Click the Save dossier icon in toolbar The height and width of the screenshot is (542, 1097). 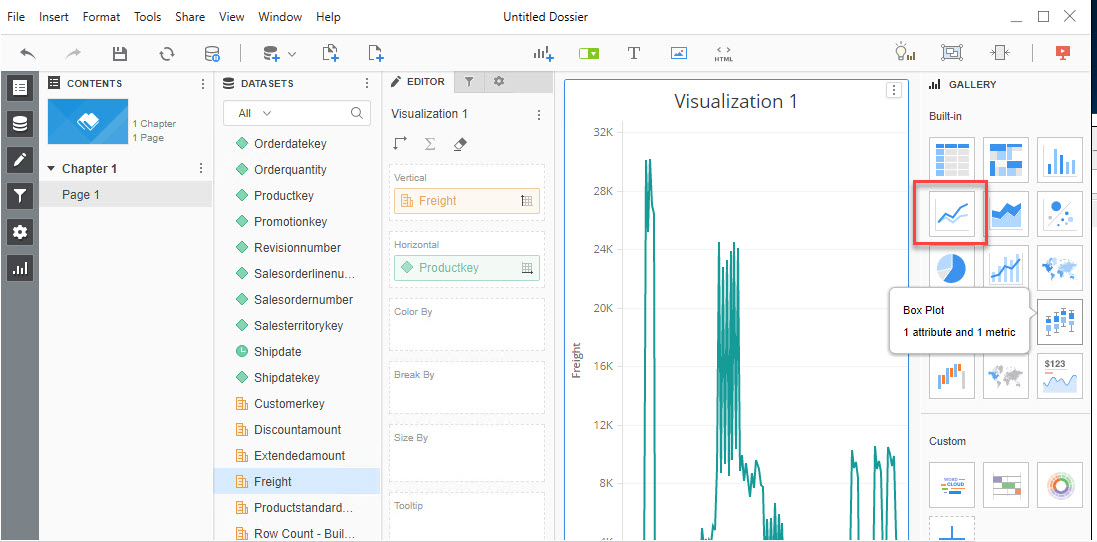[x=120, y=53]
